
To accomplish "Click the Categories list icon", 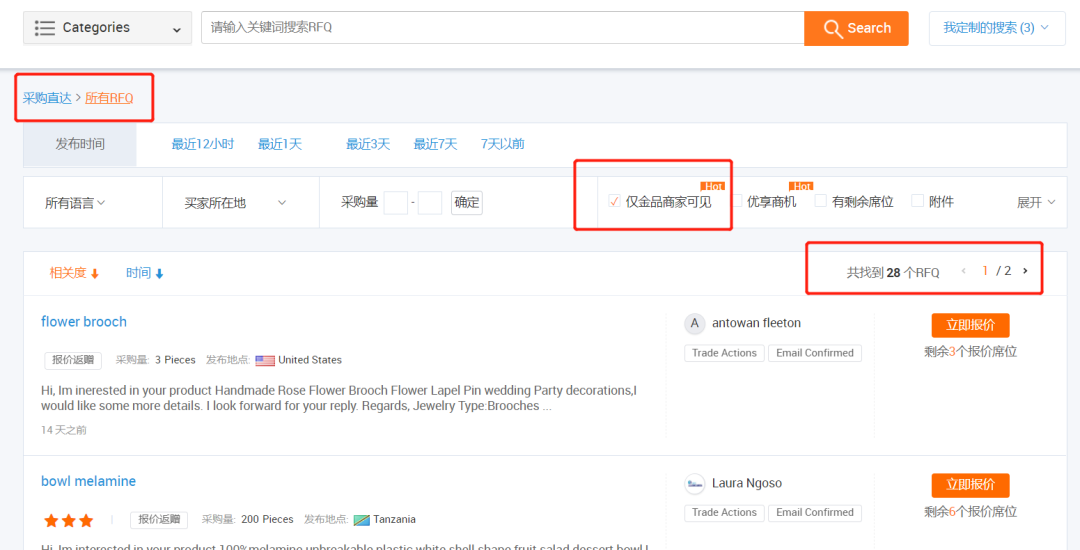I will [45, 28].
